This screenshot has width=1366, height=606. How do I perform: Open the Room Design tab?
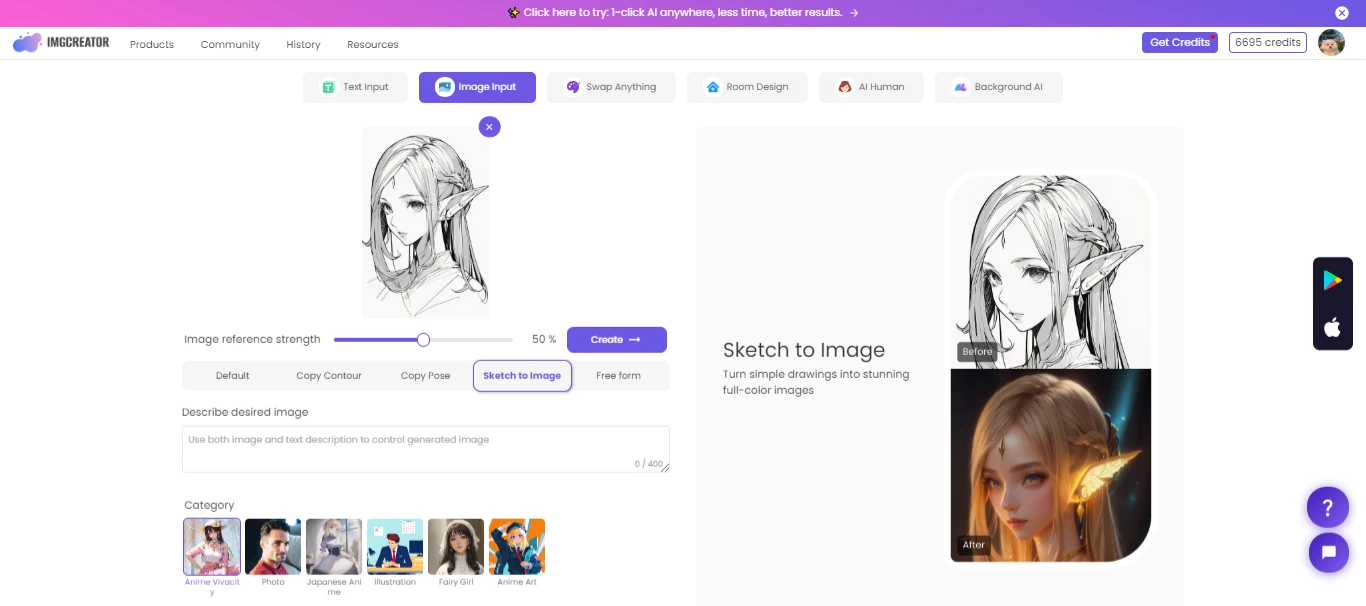click(x=747, y=87)
